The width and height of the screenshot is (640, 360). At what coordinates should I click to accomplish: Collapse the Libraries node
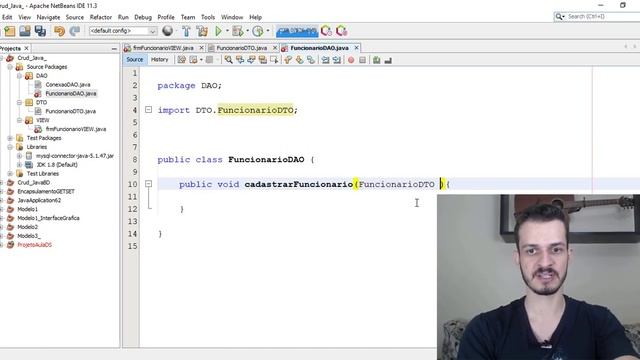pyautogui.click(x=10, y=147)
